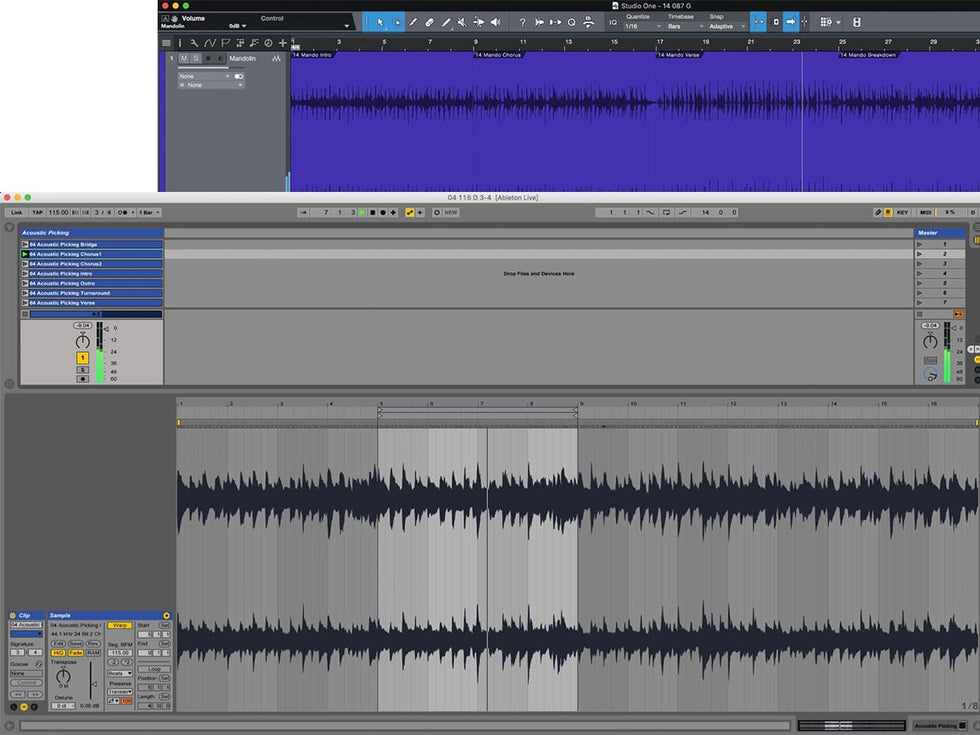
Task: Open the Timebase Bars dropdown
Action: click(684, 26)
